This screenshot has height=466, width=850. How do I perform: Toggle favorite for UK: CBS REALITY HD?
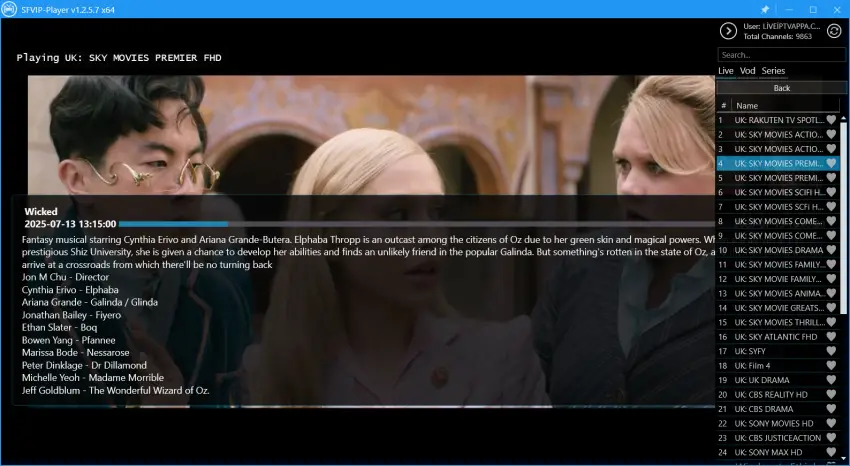[831, 394]
